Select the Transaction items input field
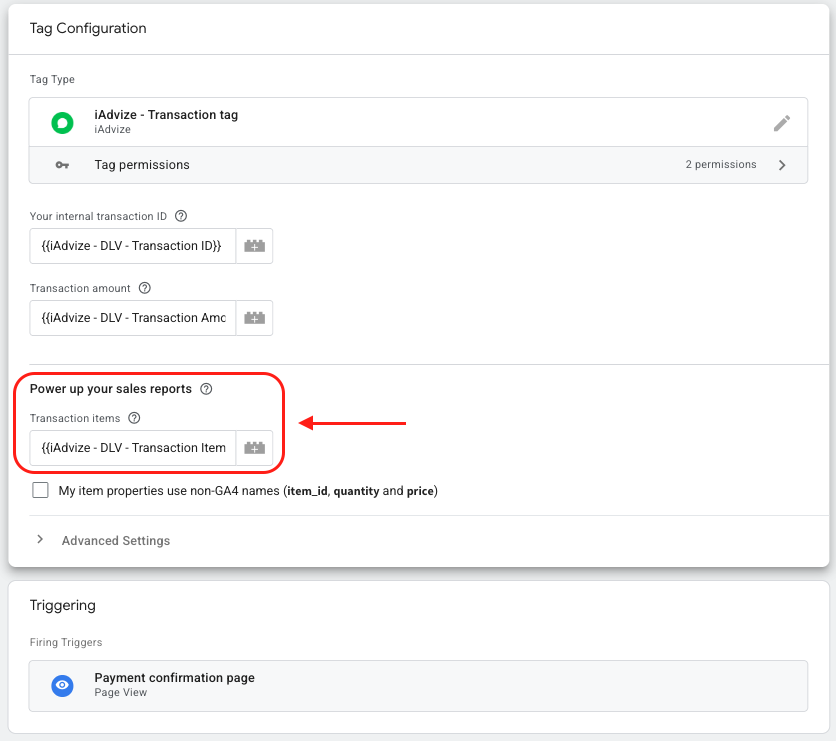 (133, 448)
